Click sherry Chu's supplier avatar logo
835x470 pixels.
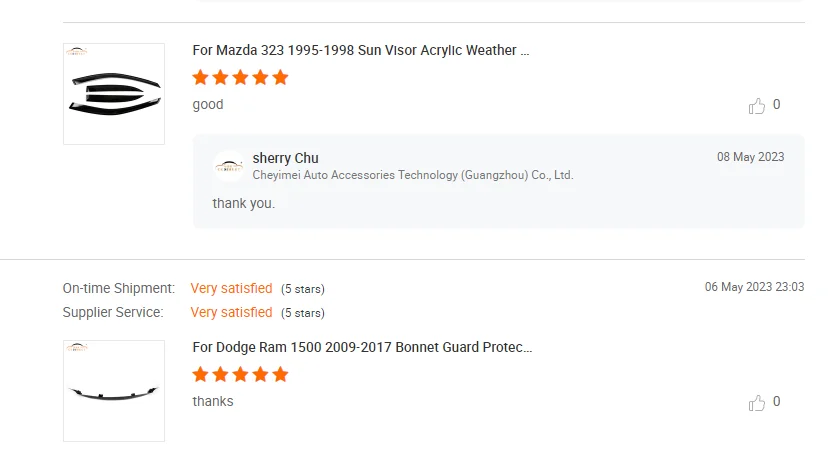230,166
